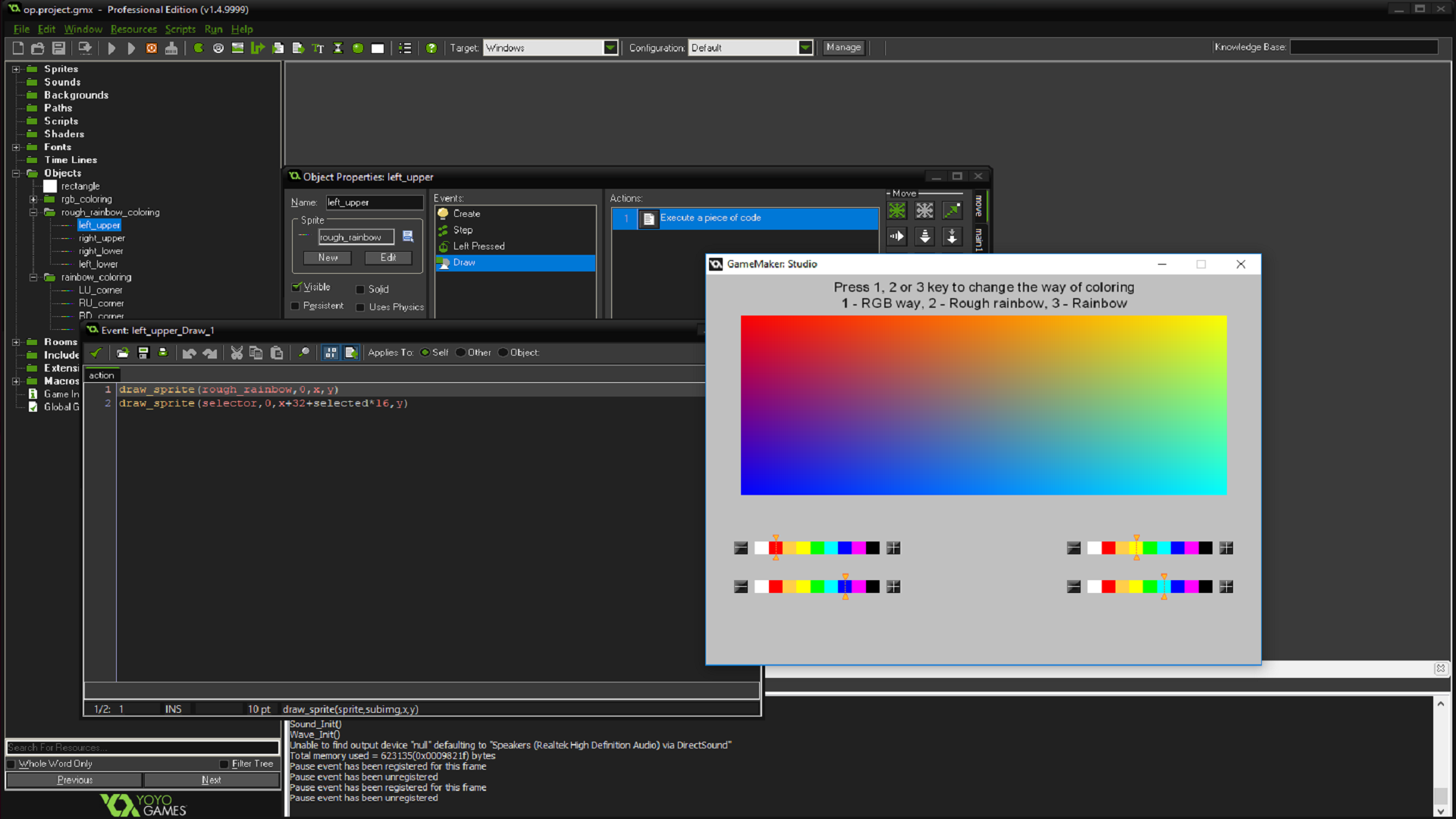Open the Run menu

pos(213,29)
